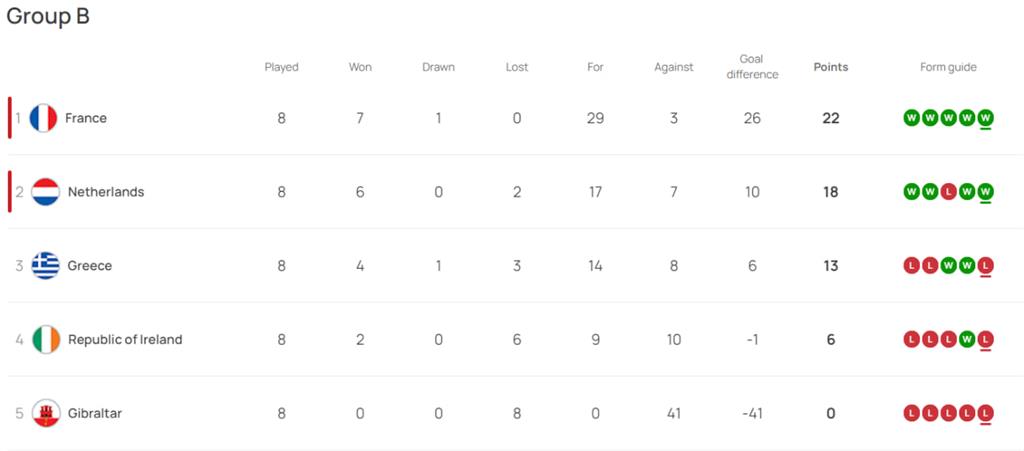Open the Gibraltar team link
Viewport: 1024px width, 451px height.
point(95,413)
